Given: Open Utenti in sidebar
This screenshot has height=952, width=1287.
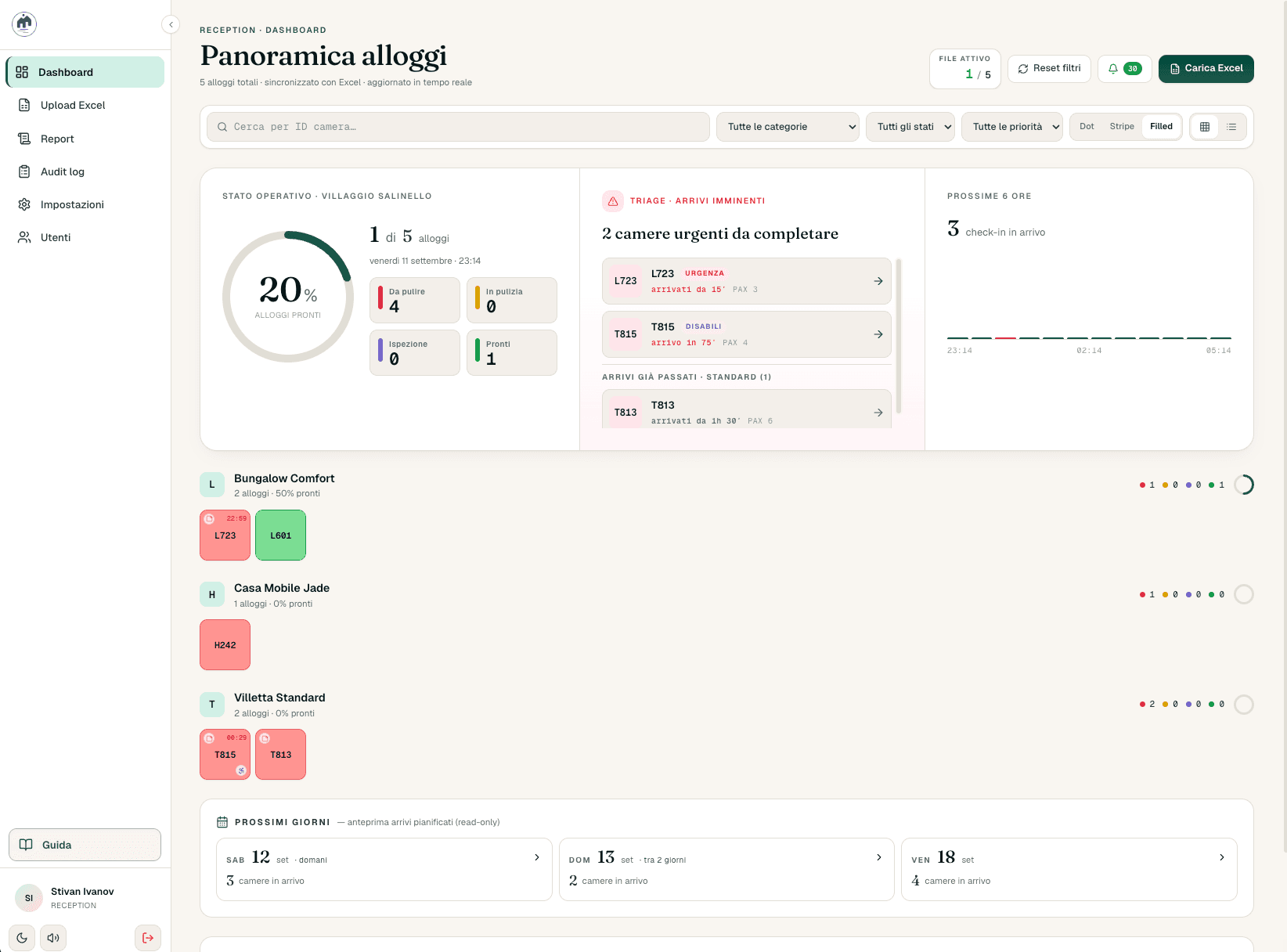Looking at the screenshot, I should 85,237.
